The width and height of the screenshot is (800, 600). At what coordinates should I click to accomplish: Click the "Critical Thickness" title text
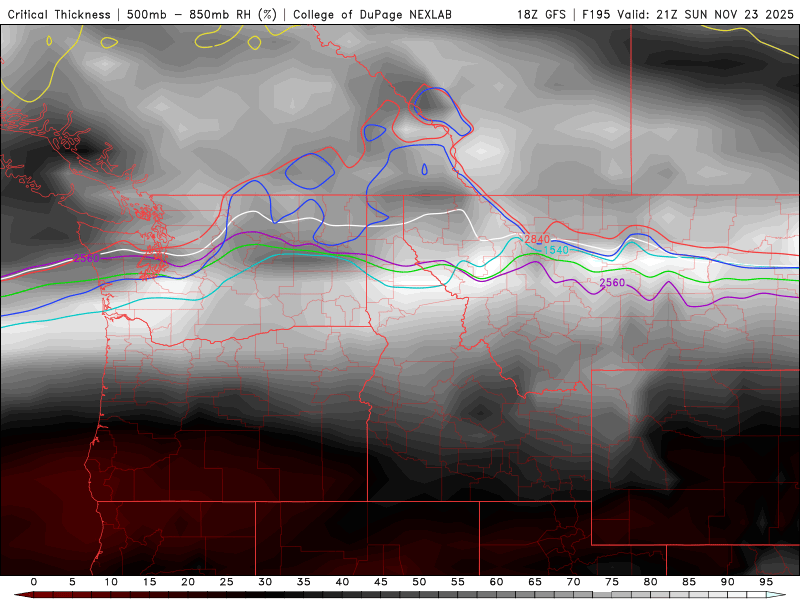[59, 14]
